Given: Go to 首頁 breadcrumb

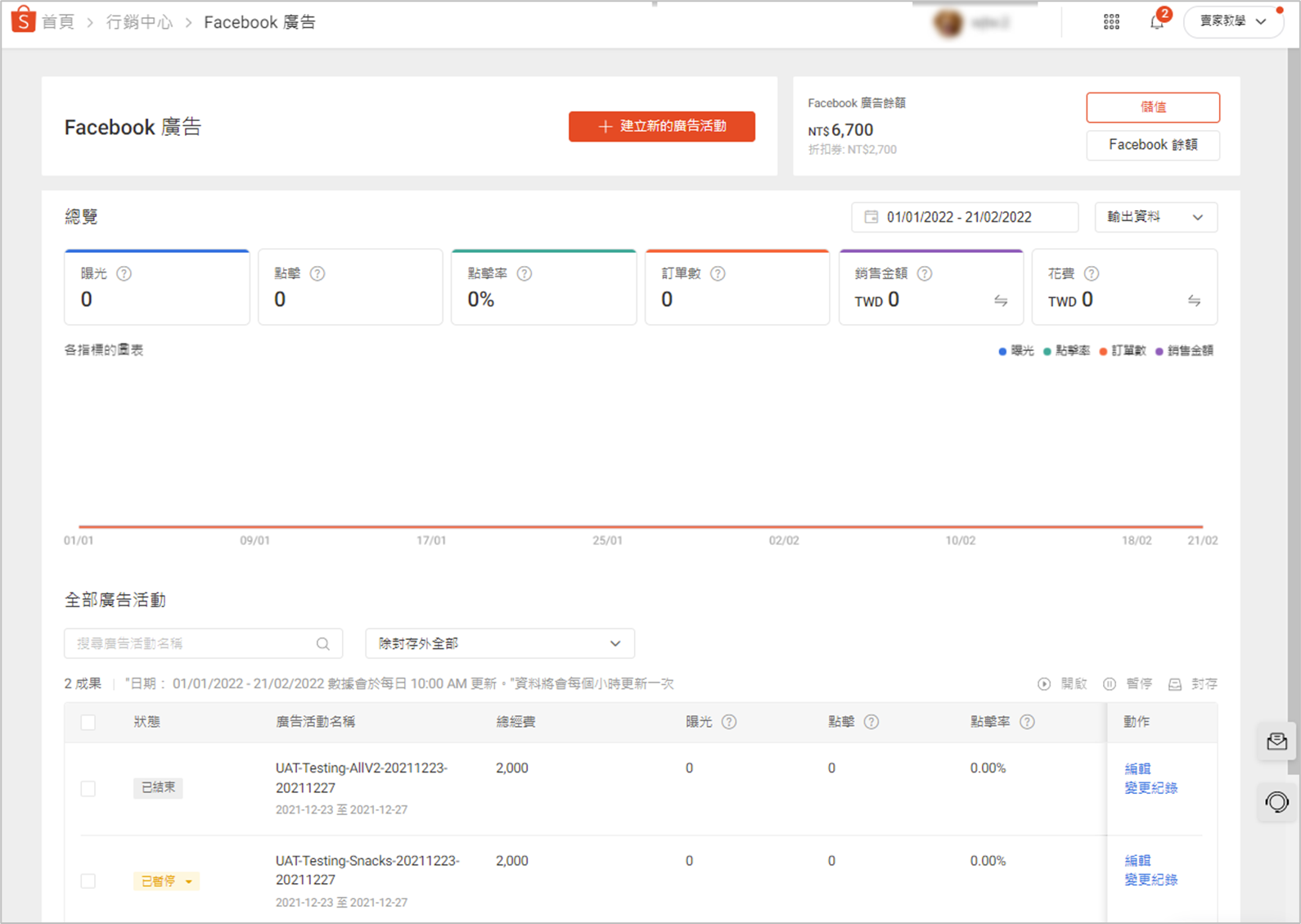Looking at the screenshot, I should click(58, 22).
